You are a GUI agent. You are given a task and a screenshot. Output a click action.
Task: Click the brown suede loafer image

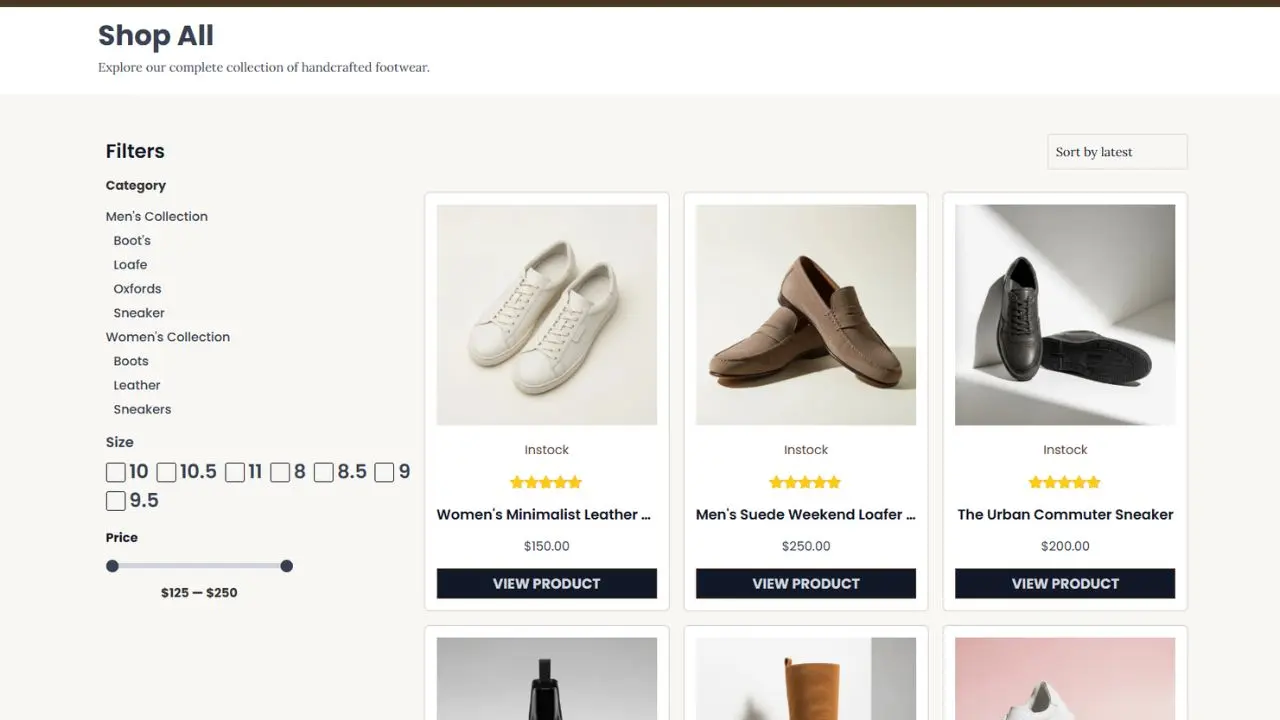point(805,315)
